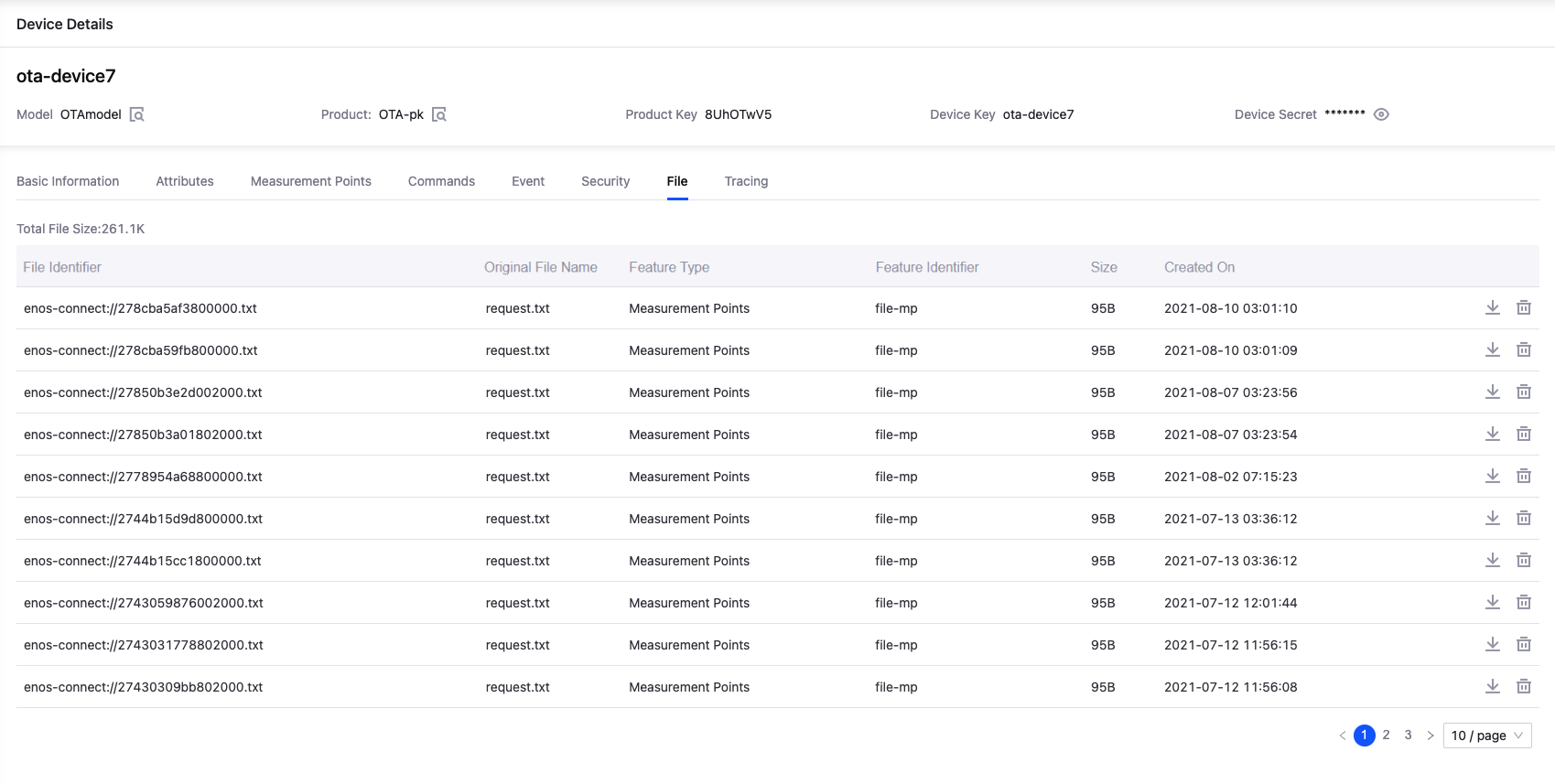Download the file 27430309bb802000.txt
The image size is (1555, 784).
1493,686
